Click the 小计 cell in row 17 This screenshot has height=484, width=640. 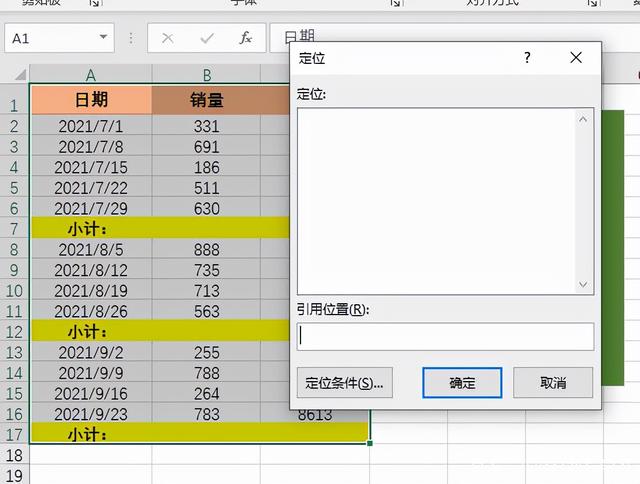pos(91,434)
